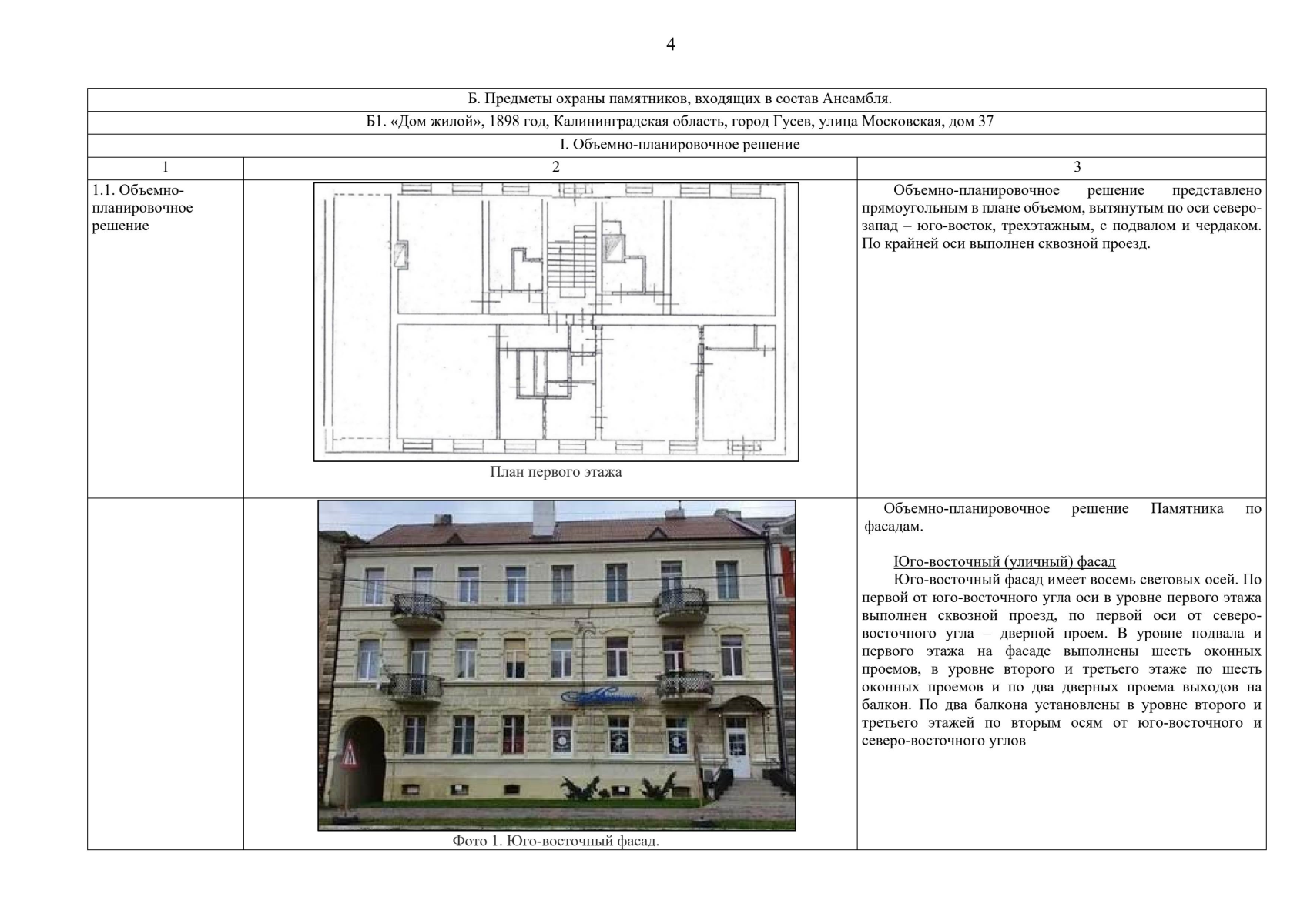Image resolution: width=1307 pixels, height=924 pixels.
Task: Click underlined 'Юго-восточный (уличный) фасад'
Action: (x=1004, y=562)
